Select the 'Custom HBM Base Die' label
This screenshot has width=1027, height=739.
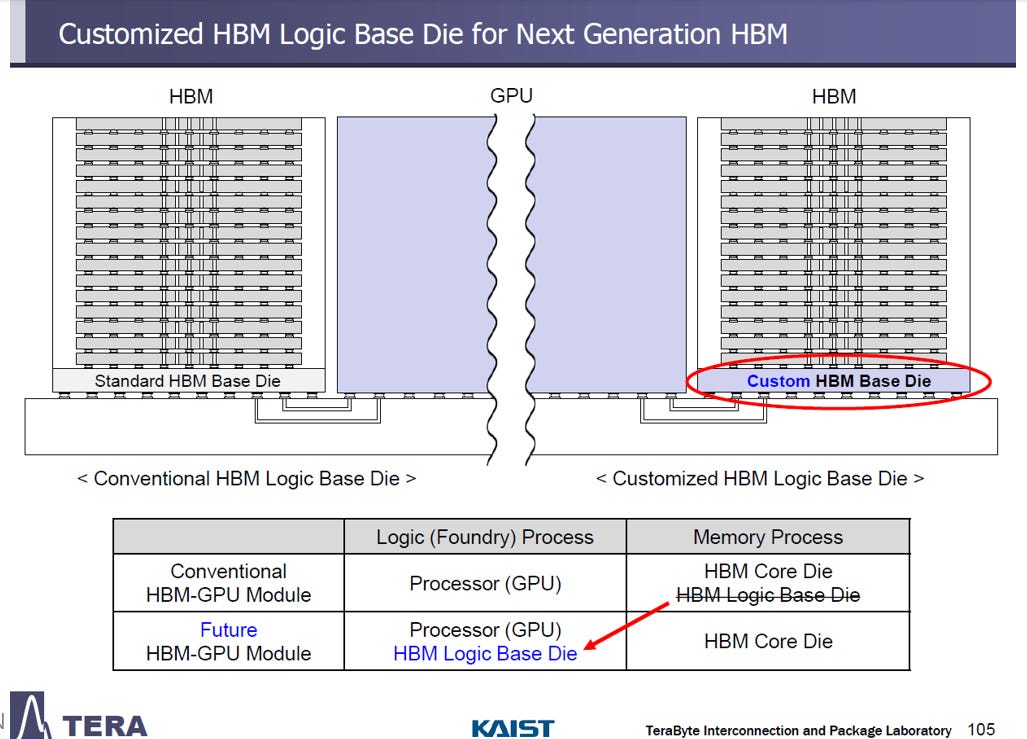pos(839,381)
